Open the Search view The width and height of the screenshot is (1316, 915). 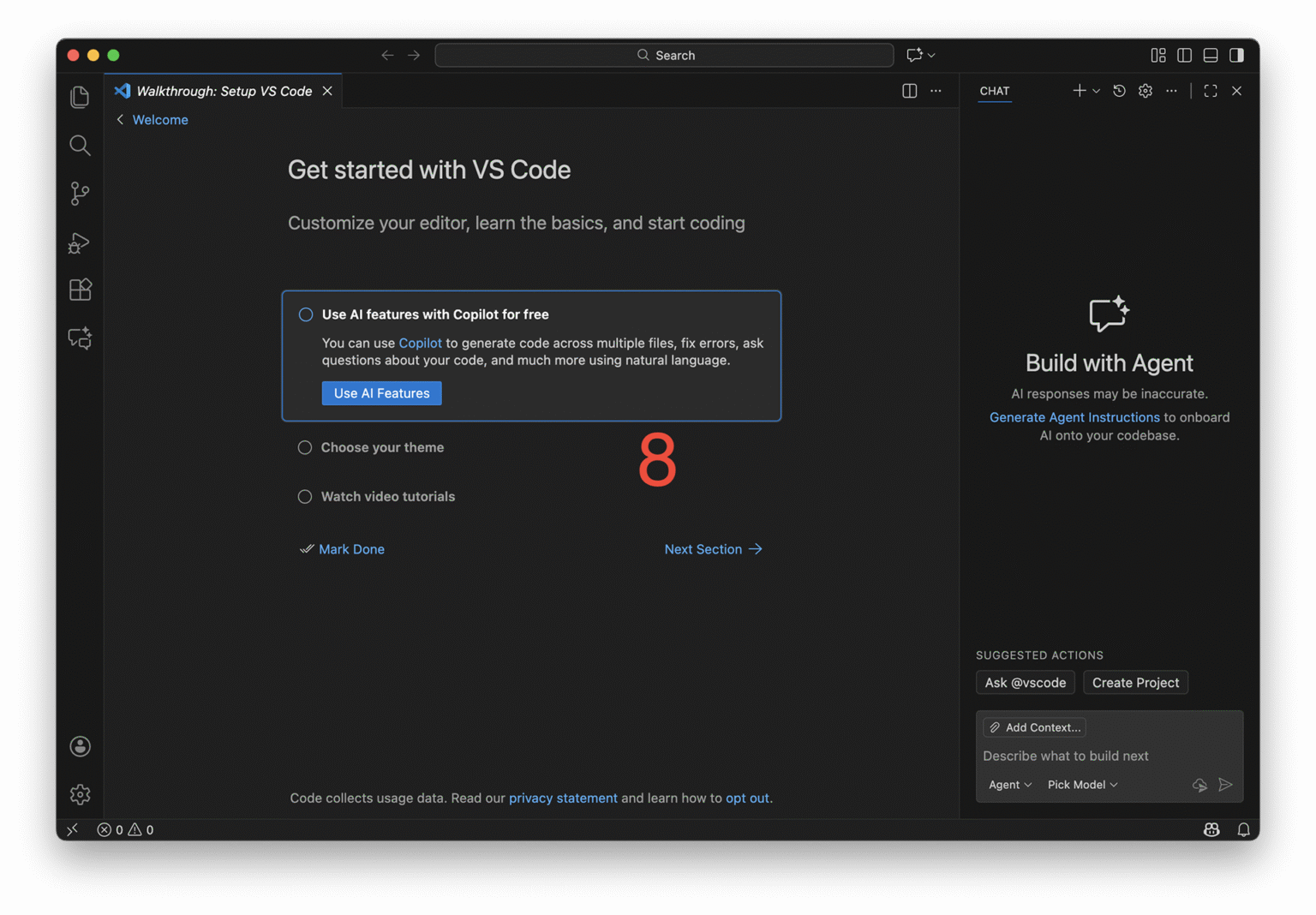(x=80, y=145)
